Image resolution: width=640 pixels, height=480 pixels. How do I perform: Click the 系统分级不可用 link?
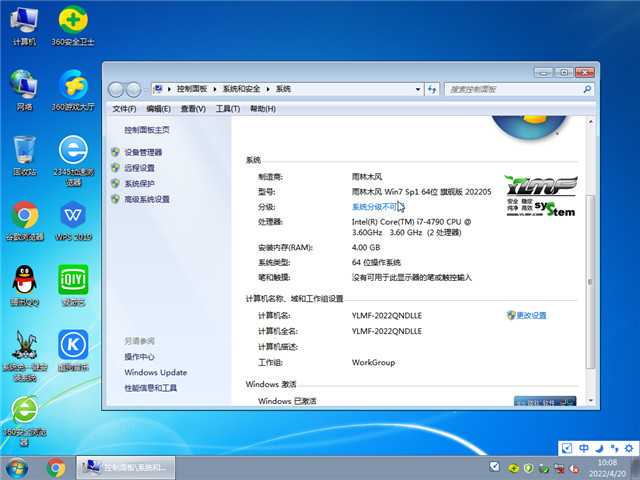(x=377, y=207)
